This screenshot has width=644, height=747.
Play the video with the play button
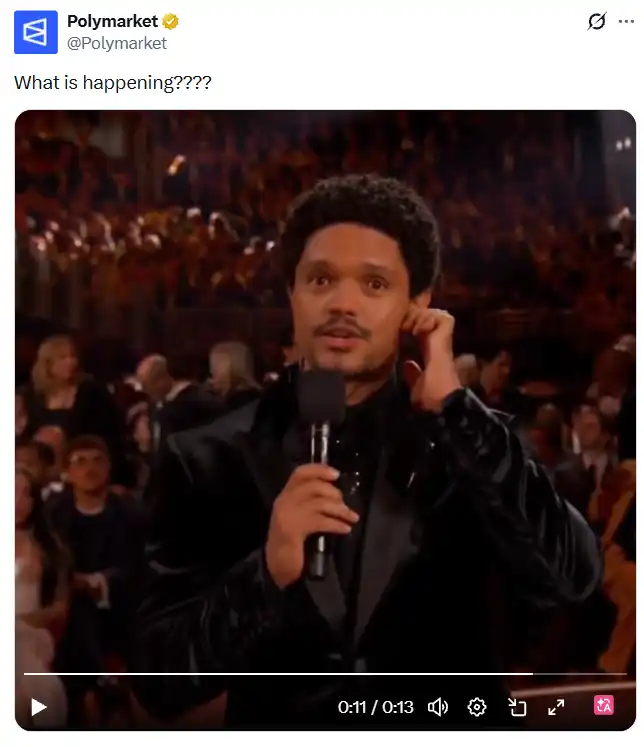coord(39,707)
